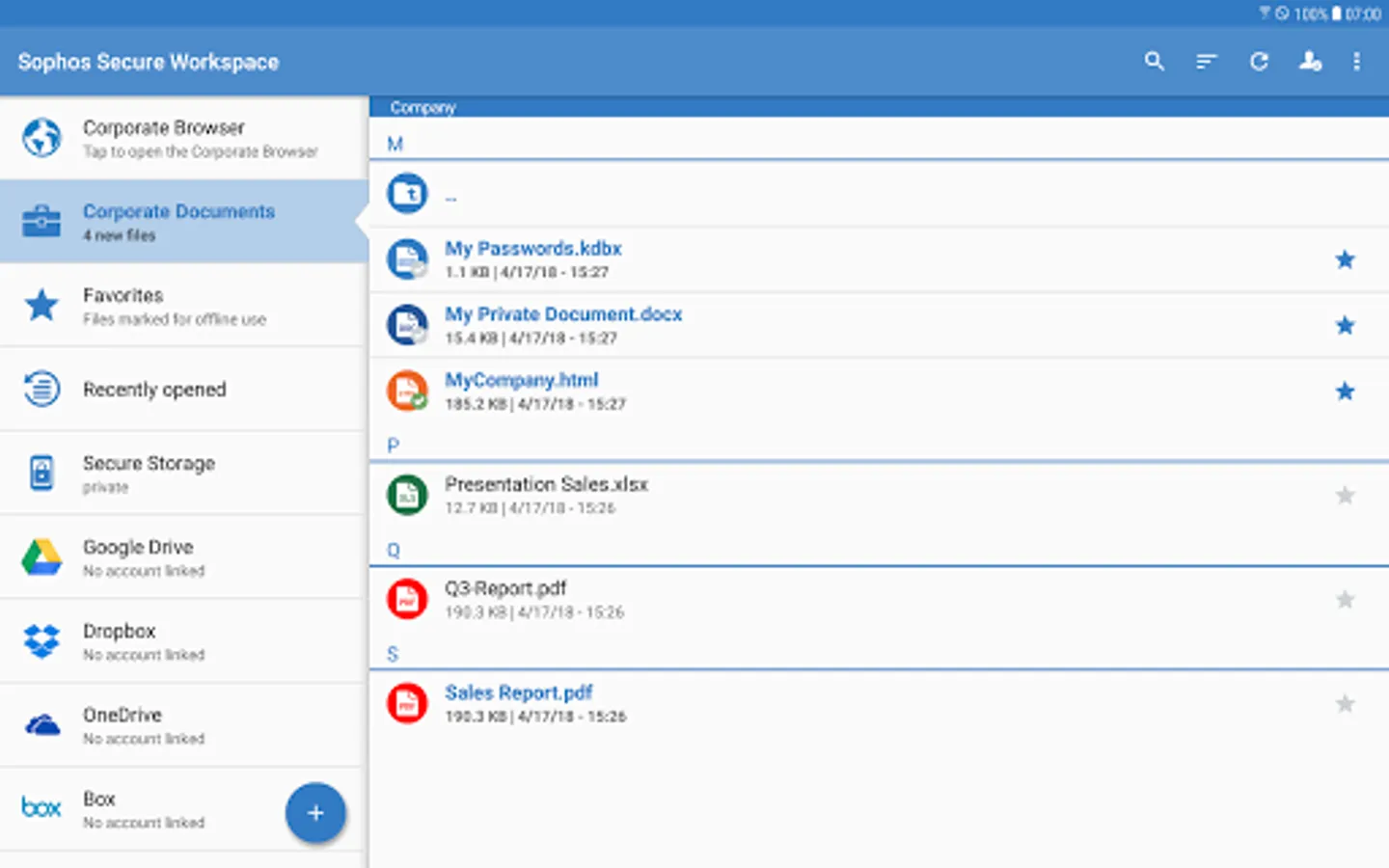Tap the Dropbox logo icon

[41, 640]
